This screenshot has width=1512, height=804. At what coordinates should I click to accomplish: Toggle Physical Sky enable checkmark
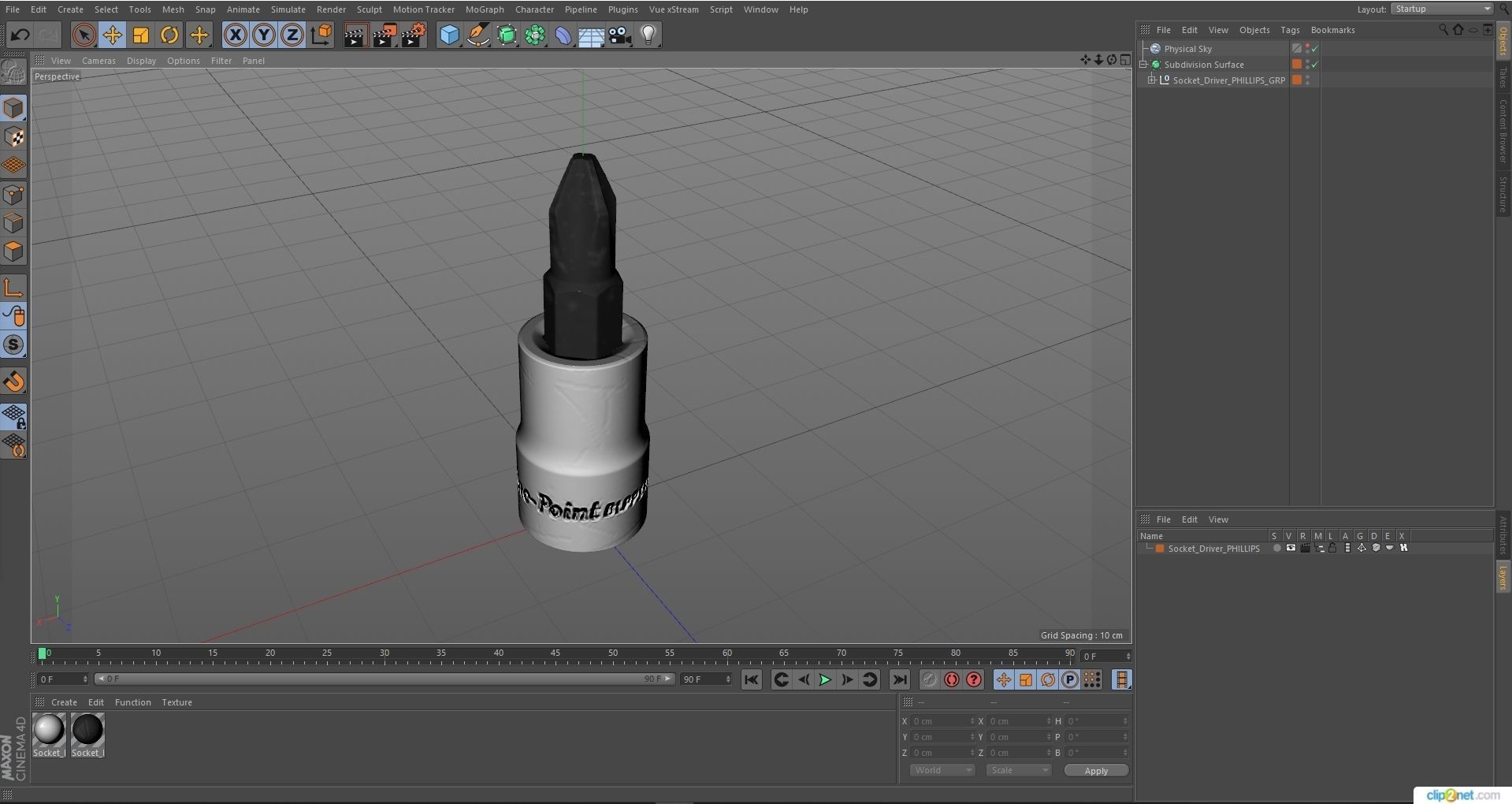point(1314,49)
